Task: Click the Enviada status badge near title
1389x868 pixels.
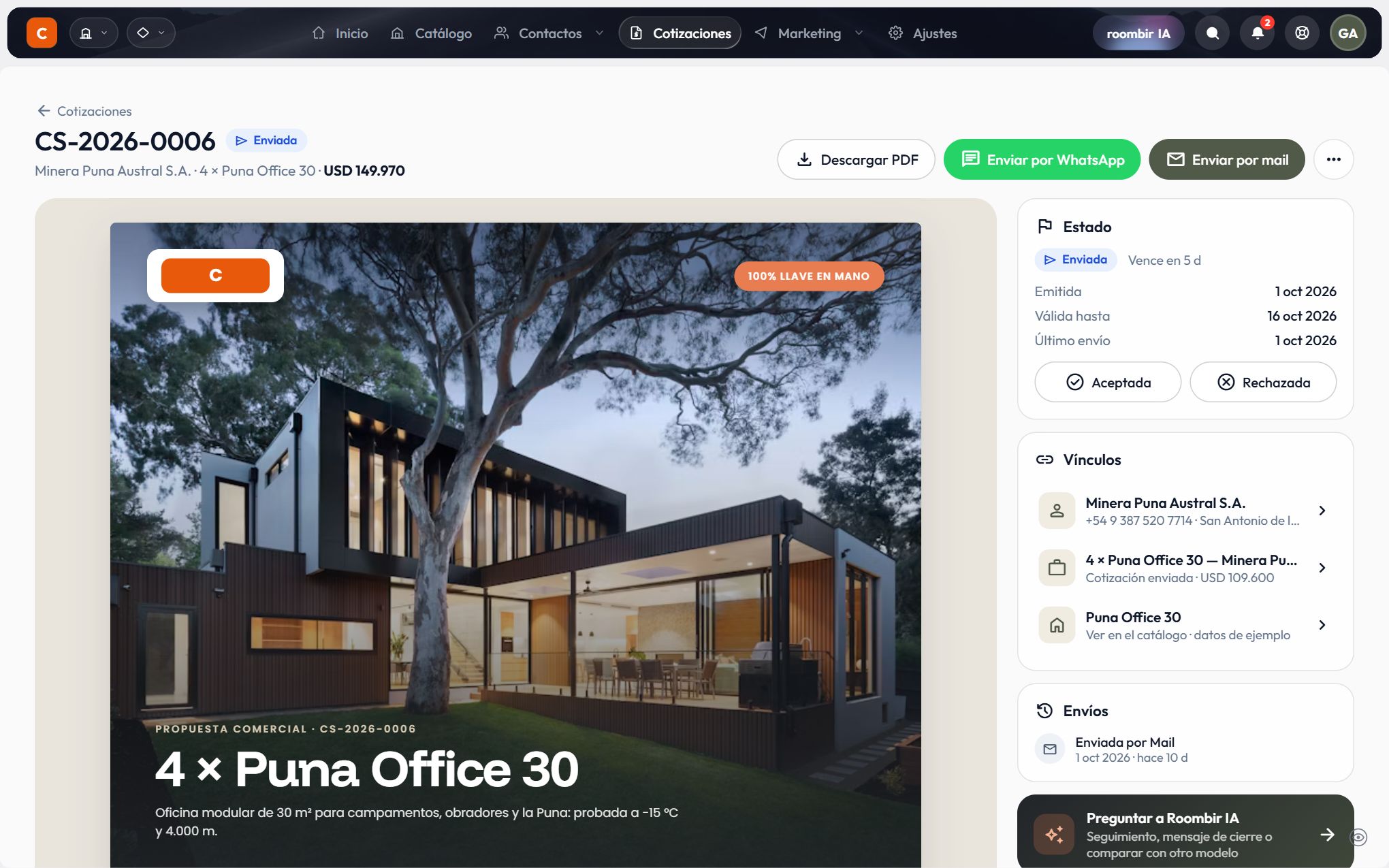Action: click(266, 140)
